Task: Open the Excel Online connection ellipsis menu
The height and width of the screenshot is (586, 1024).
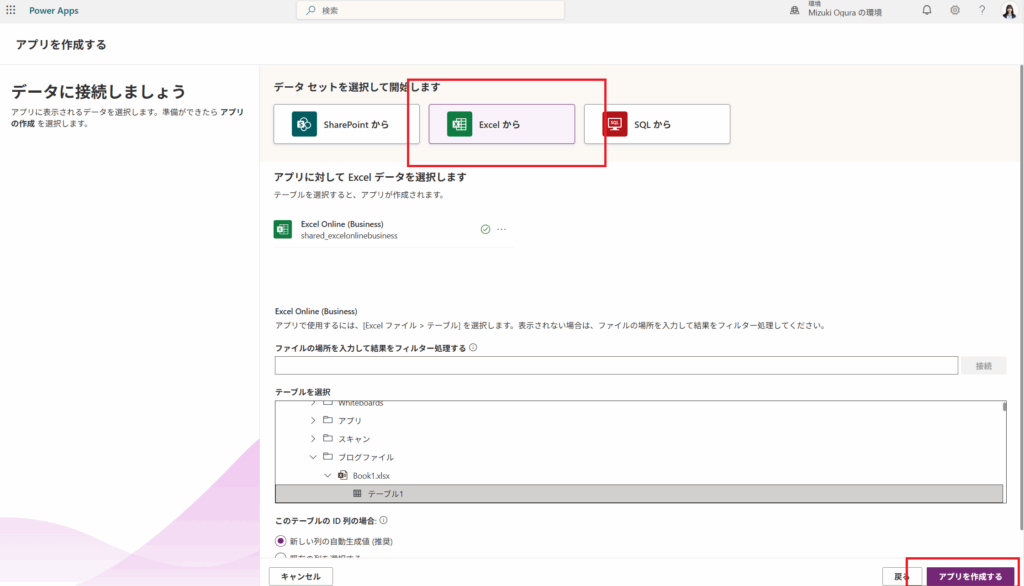Action: pos(502,229)
